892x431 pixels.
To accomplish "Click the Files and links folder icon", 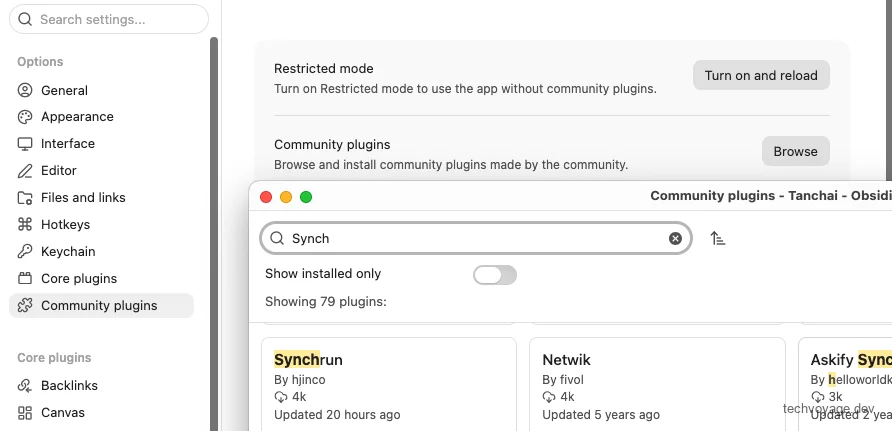I will [25, 198].
